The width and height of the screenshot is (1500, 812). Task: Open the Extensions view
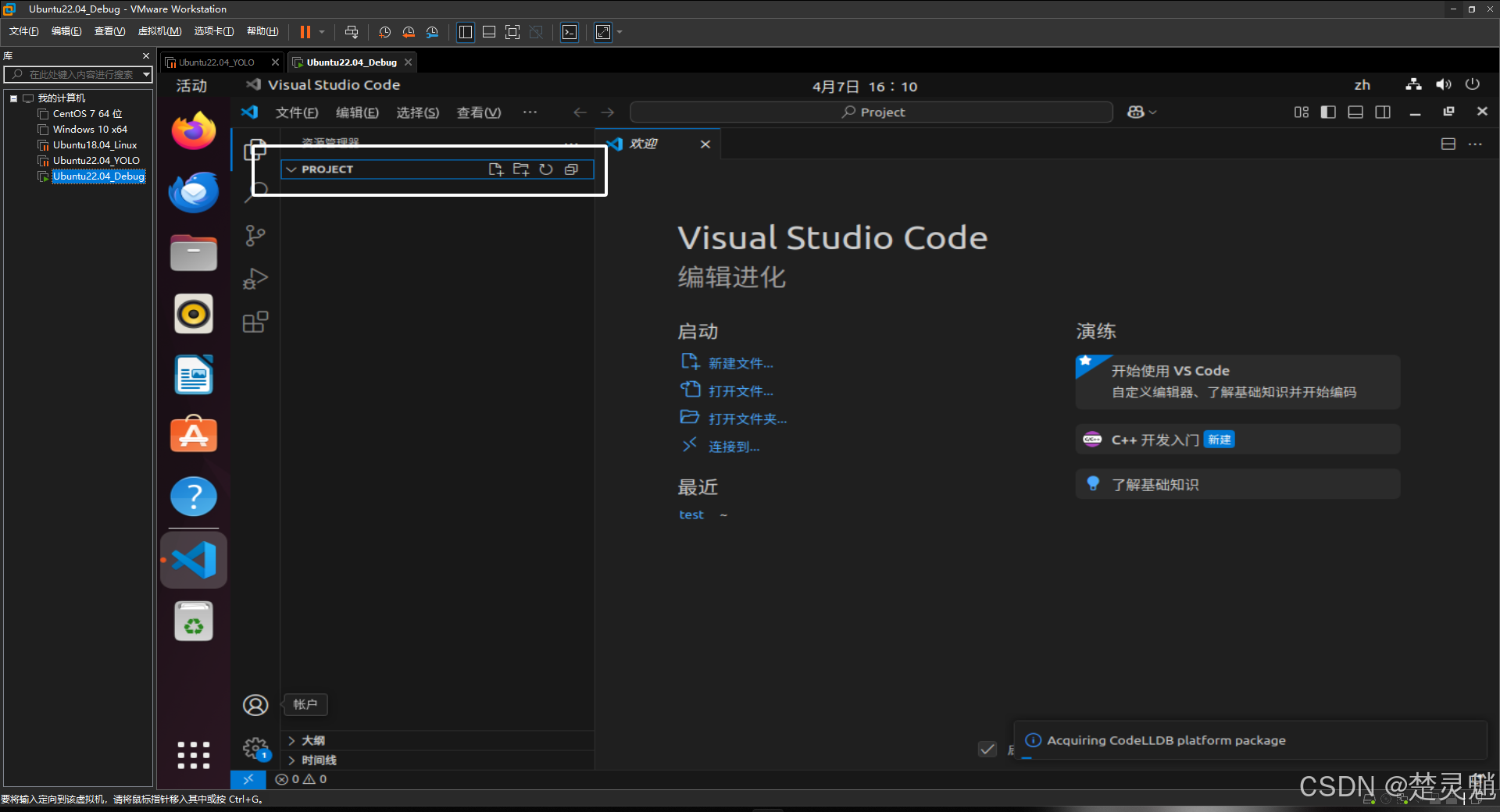pos(255,322)
